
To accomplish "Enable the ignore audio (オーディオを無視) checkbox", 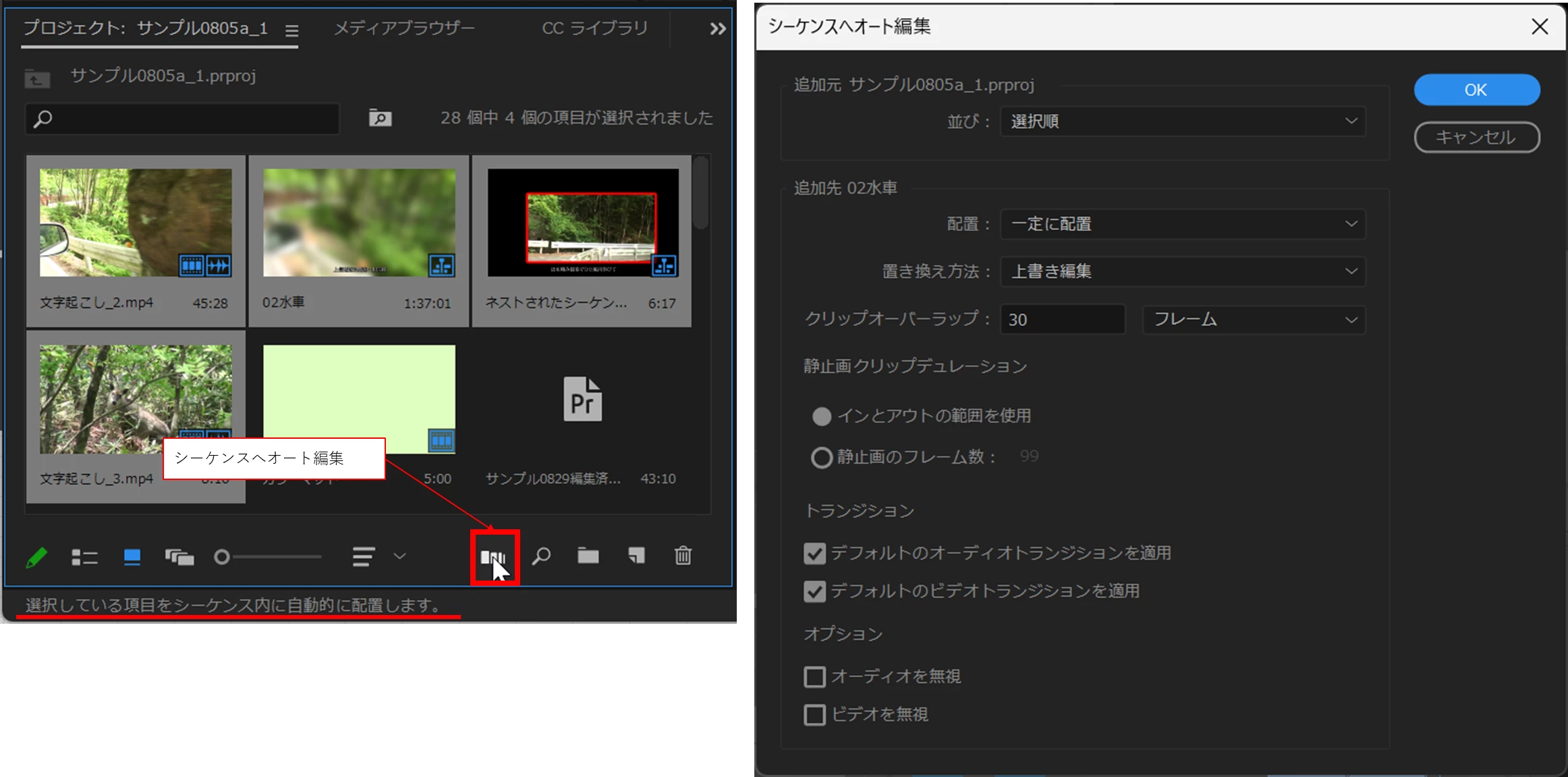I will click(x=815, y=676).
